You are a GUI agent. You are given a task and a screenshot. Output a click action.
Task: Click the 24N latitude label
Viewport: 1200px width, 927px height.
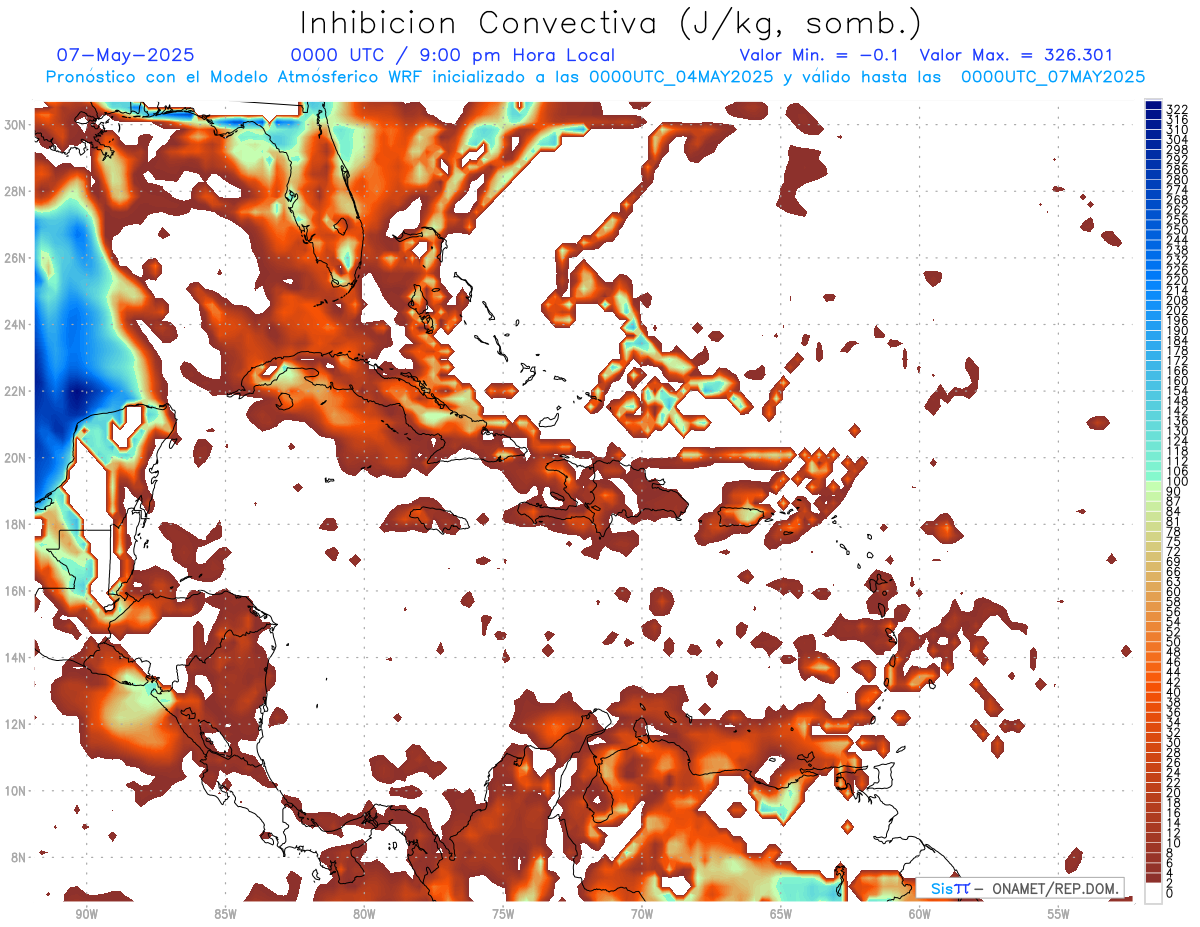pos(16,325)
